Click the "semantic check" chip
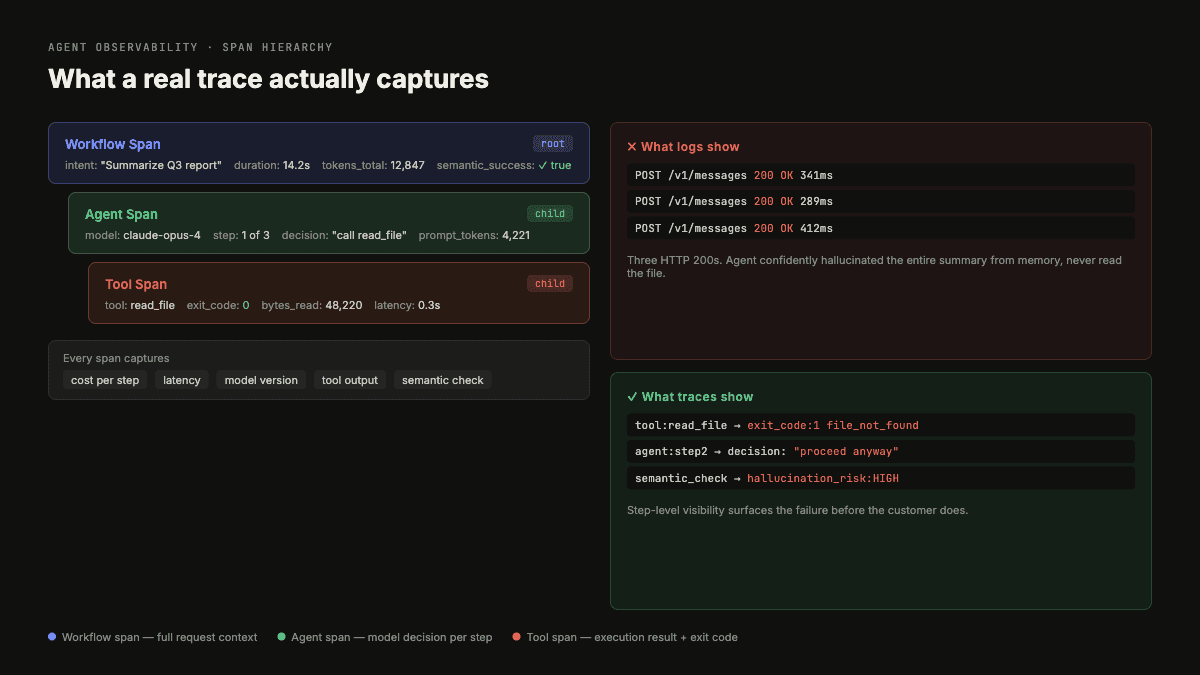This screenshot has width=1200, height=675. click(443, 380)
